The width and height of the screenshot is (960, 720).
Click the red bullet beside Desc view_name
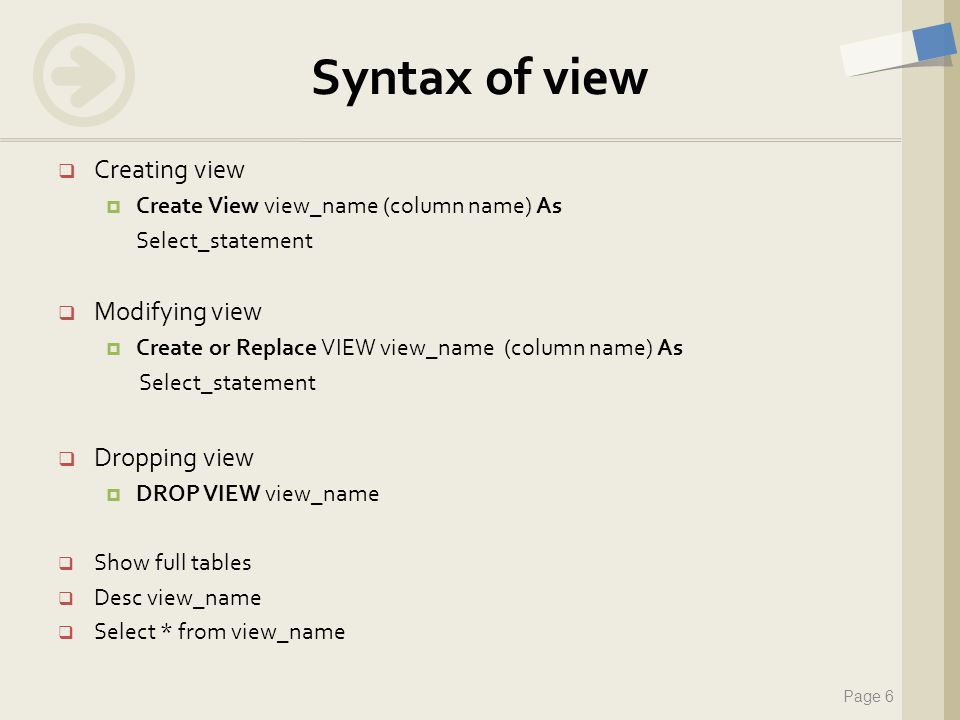[x=66, y=598]
